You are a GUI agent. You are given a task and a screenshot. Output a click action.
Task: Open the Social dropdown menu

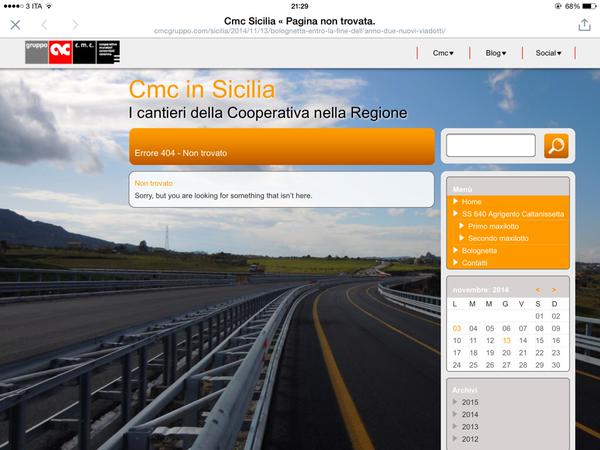548,53
